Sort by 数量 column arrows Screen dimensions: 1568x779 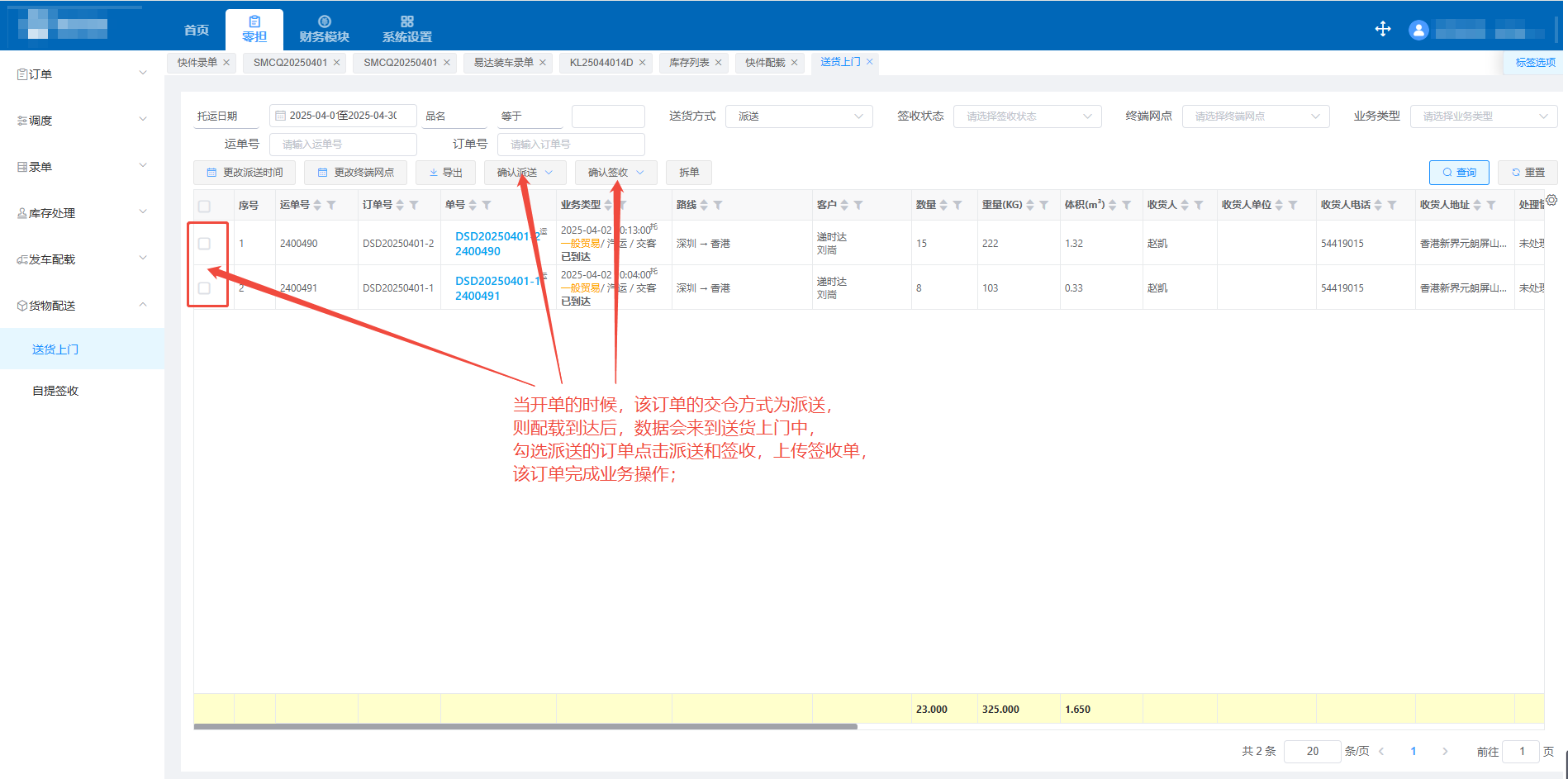943,205
